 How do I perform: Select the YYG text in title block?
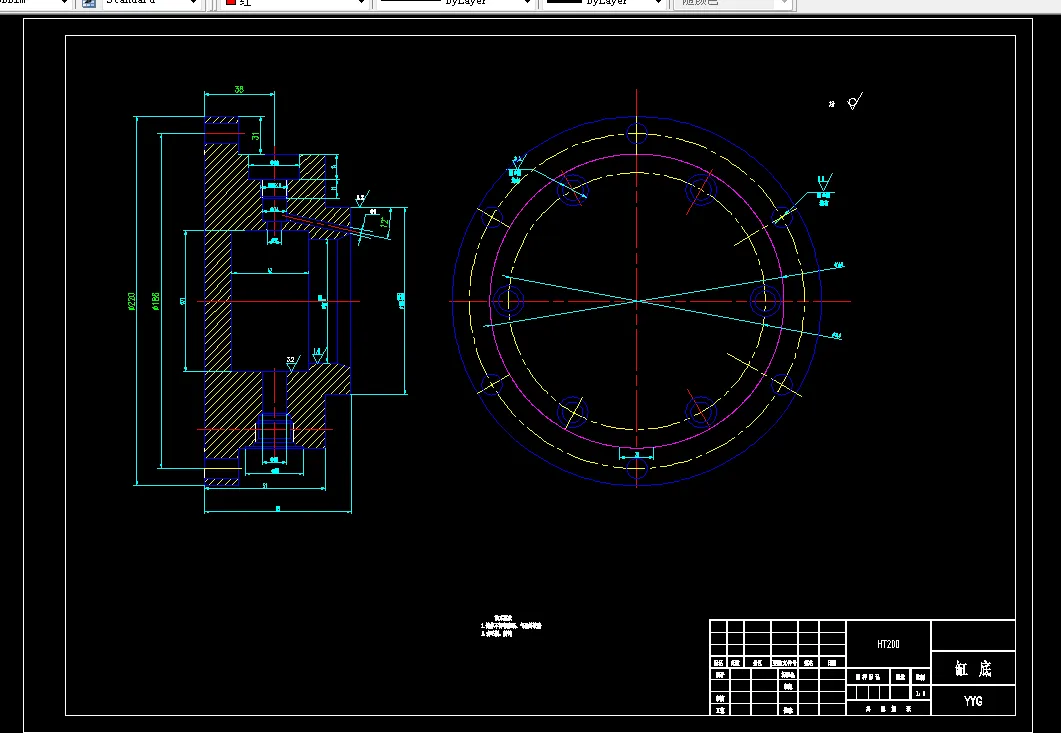(x=973, y=701)
